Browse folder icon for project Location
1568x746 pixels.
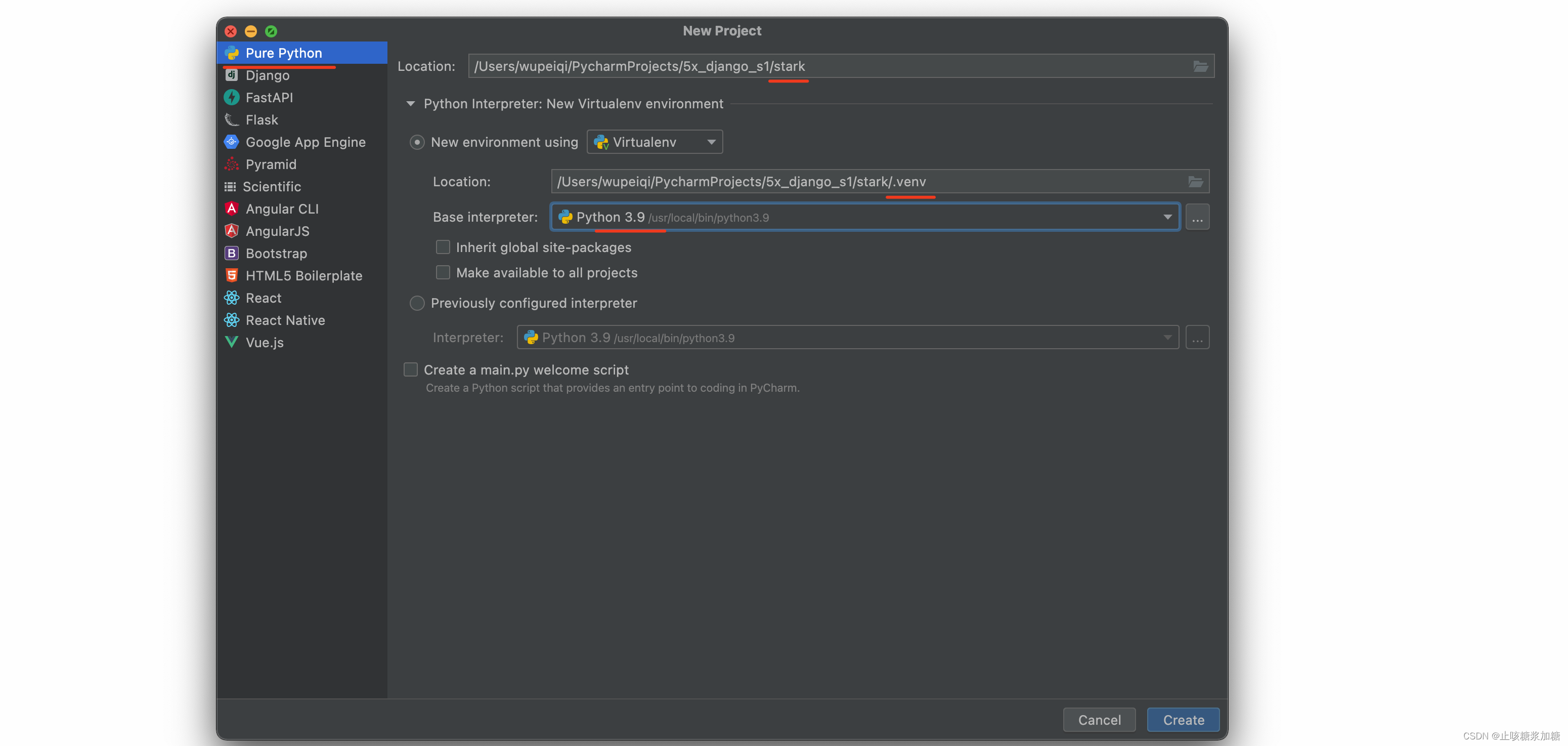[1200, 66]
